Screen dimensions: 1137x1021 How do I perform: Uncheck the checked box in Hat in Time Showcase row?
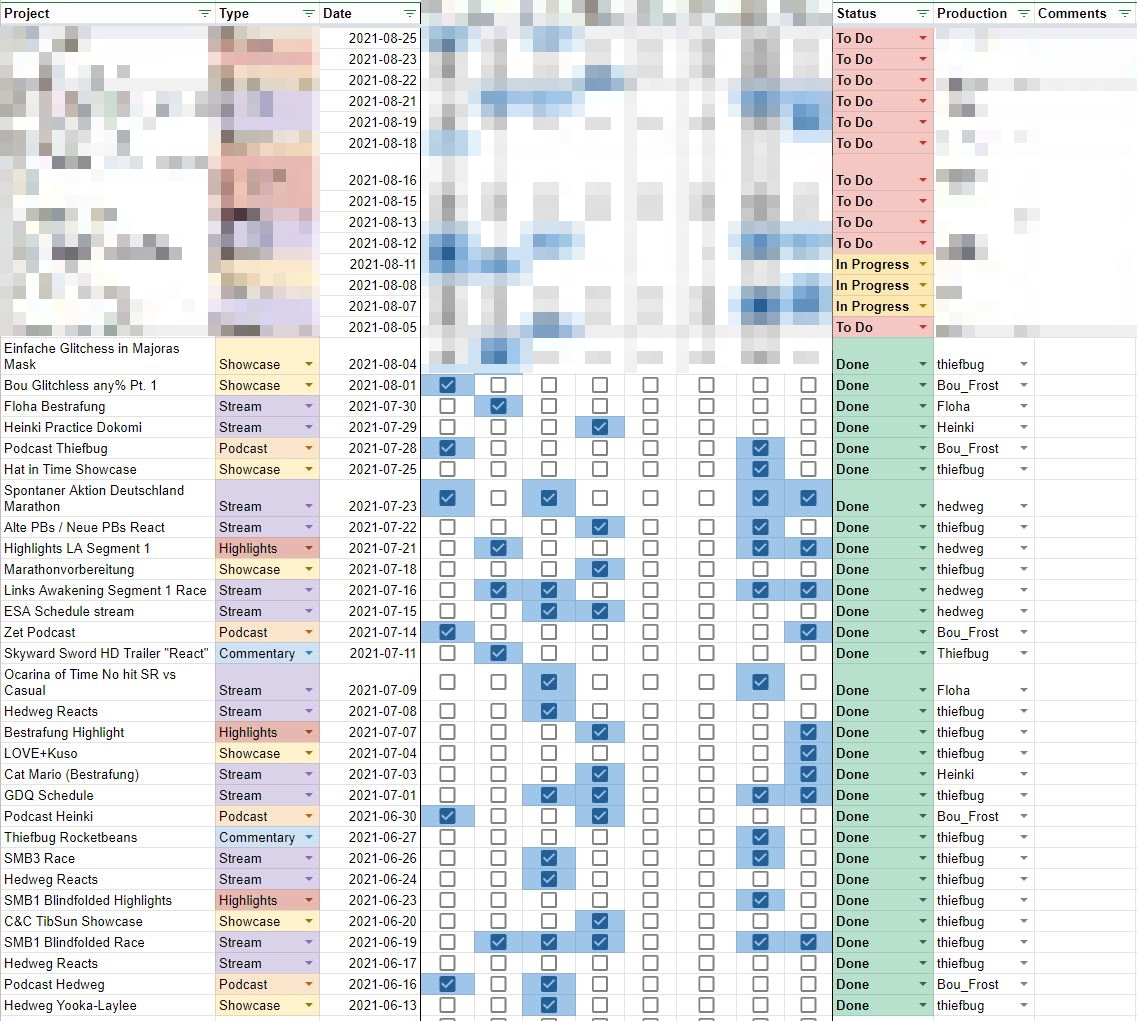[760, 469]
